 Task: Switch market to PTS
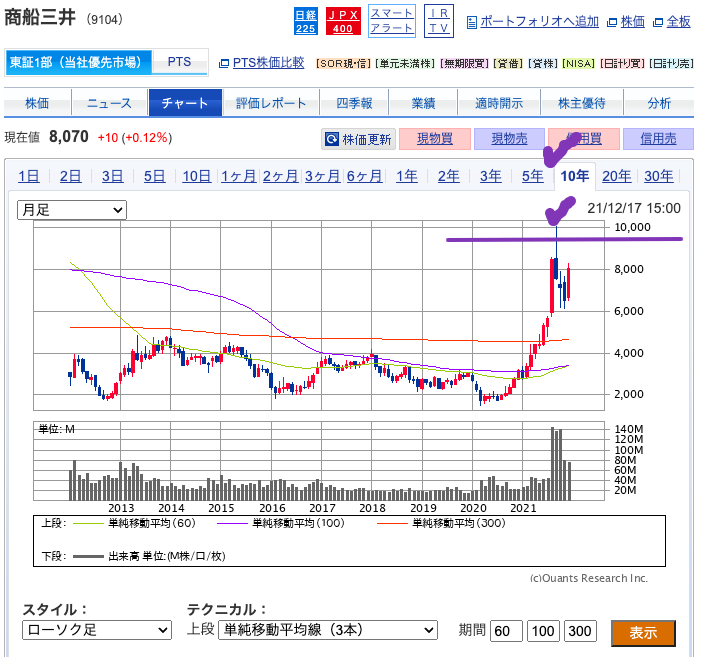click(179, 62)
